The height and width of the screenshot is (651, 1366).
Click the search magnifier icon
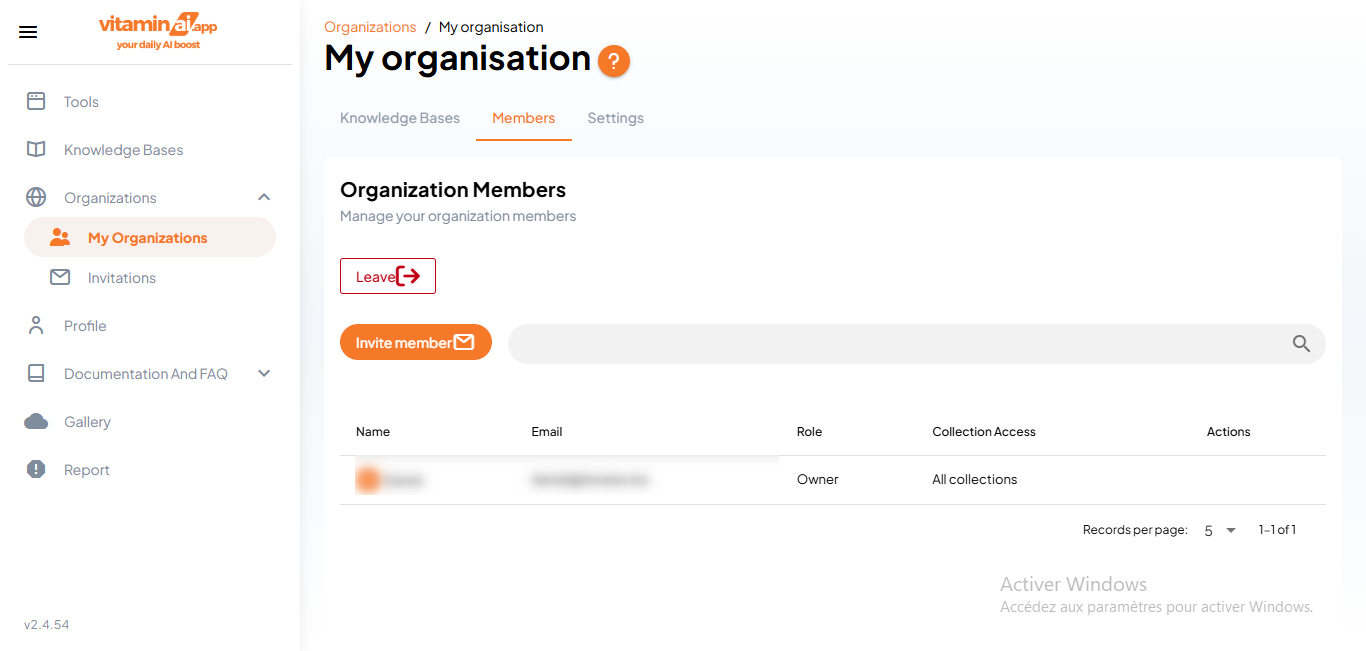(x=1301, y=343)
